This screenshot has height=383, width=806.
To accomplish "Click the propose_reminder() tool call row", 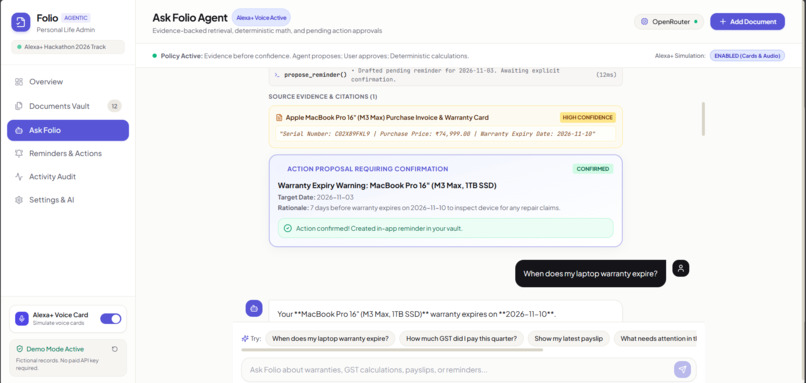I will pos(445,75).
